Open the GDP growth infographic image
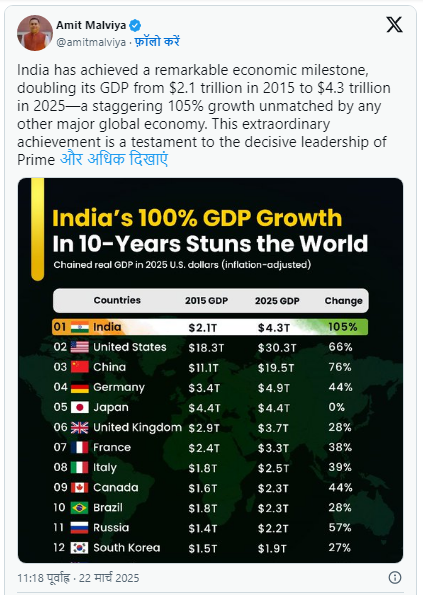Image resolution: width=423 pixels, height=595 pixels. [x=211, y=370]
